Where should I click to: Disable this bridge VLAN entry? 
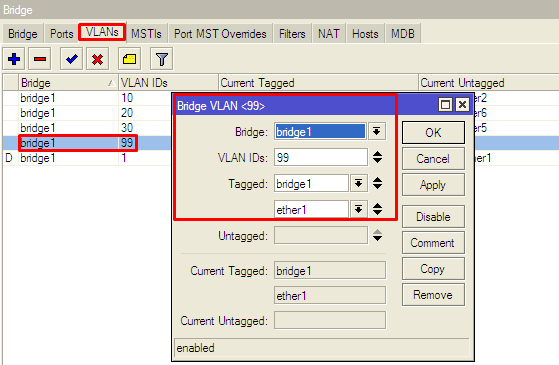pyautogui.click(x=434, y=217)
